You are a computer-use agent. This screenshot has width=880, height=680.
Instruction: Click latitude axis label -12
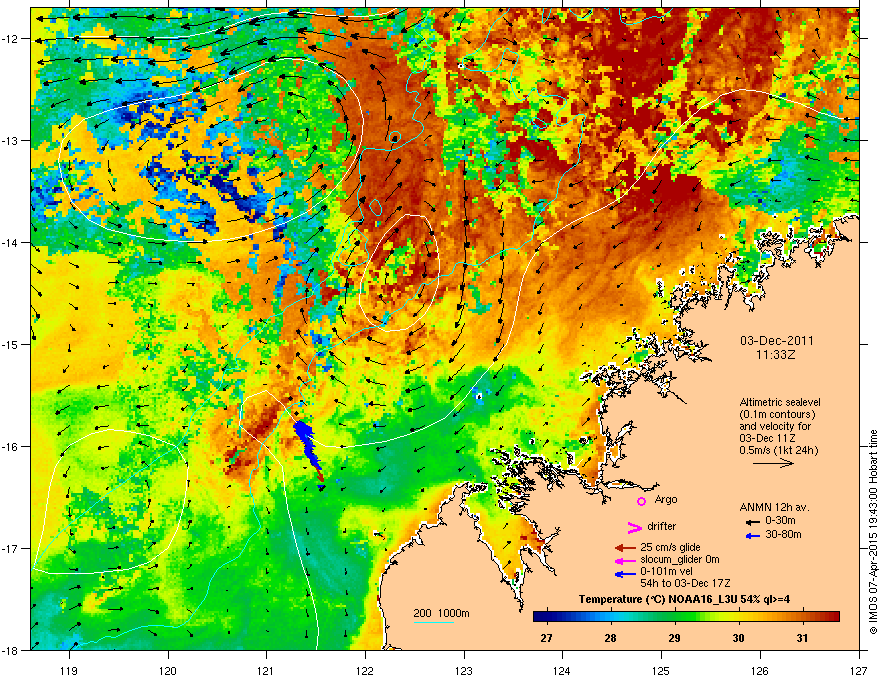coord(11,39)
